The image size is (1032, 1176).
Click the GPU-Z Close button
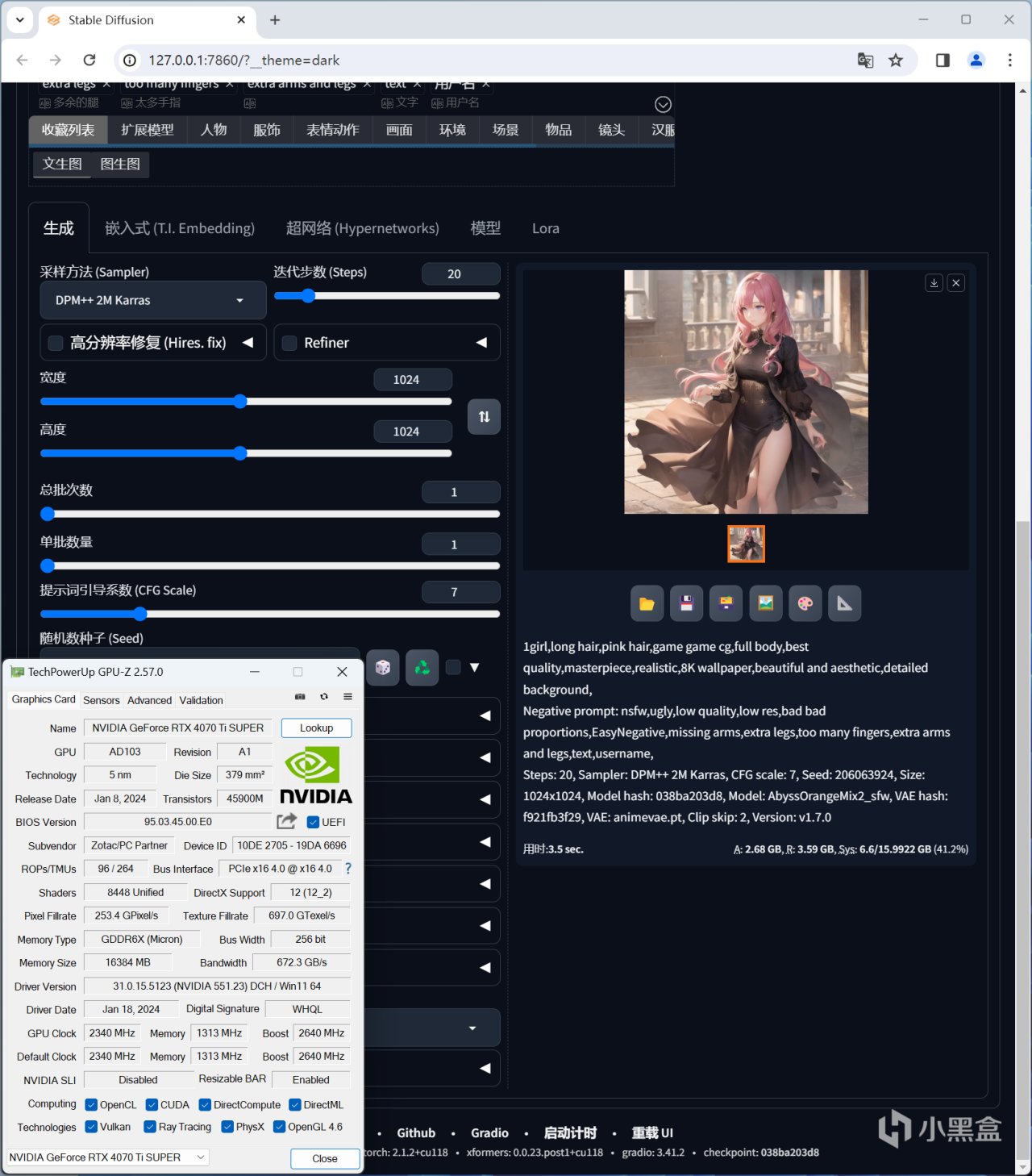coord(325,1158)
